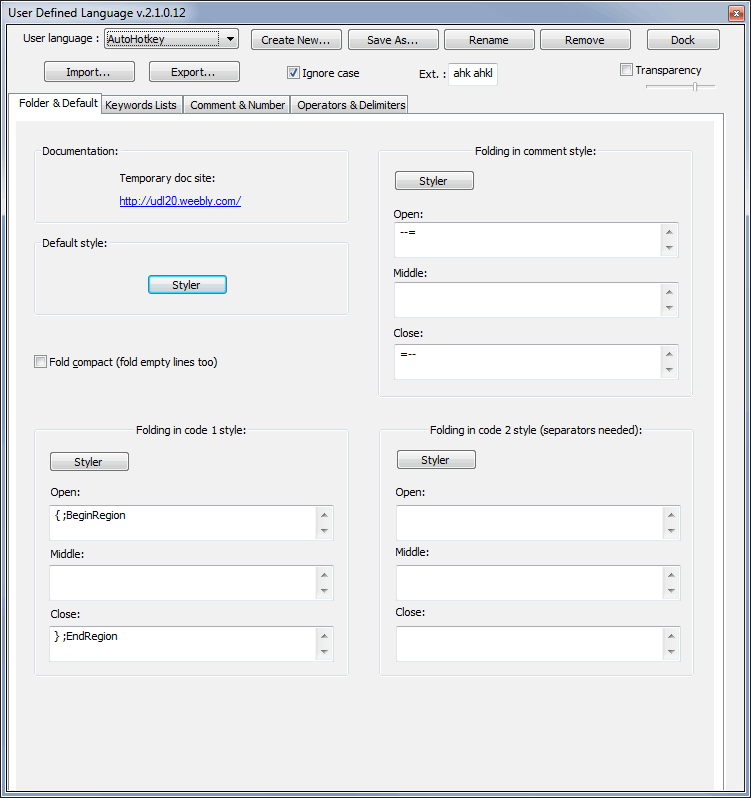
Task: Click up arrow in comment style Open field
Action: coord(669,232)
